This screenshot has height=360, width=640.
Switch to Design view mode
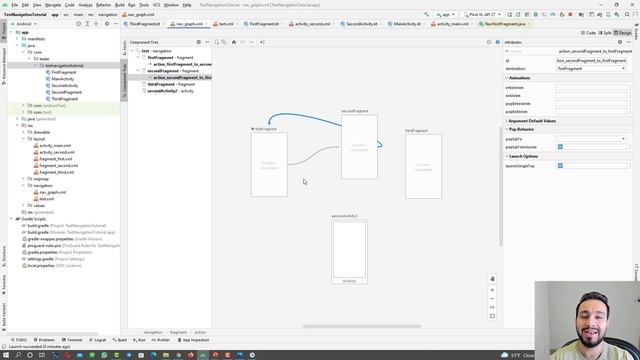click(x=623, y=33)
